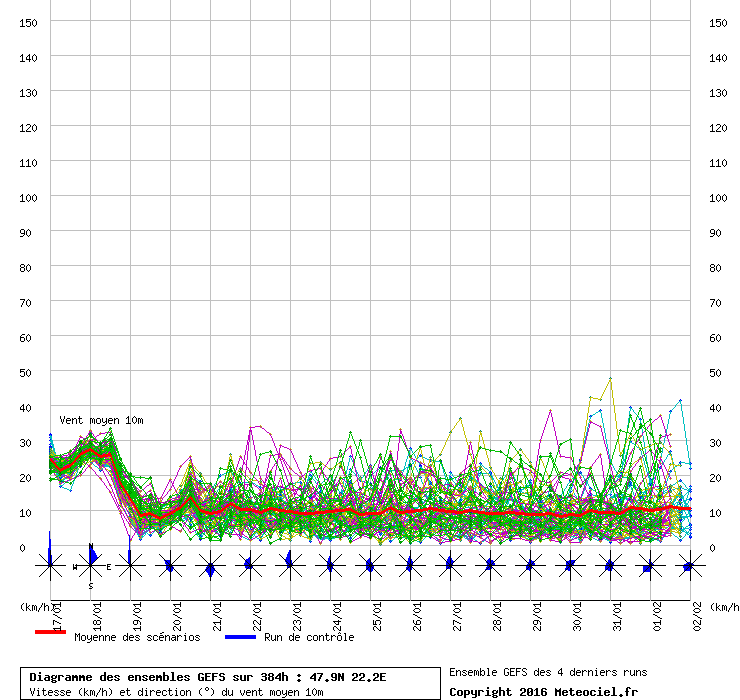Viewport: 740px width, 700px height.
Task: Select the wind rose above the 27/01 date
Action: click(450, 566)
